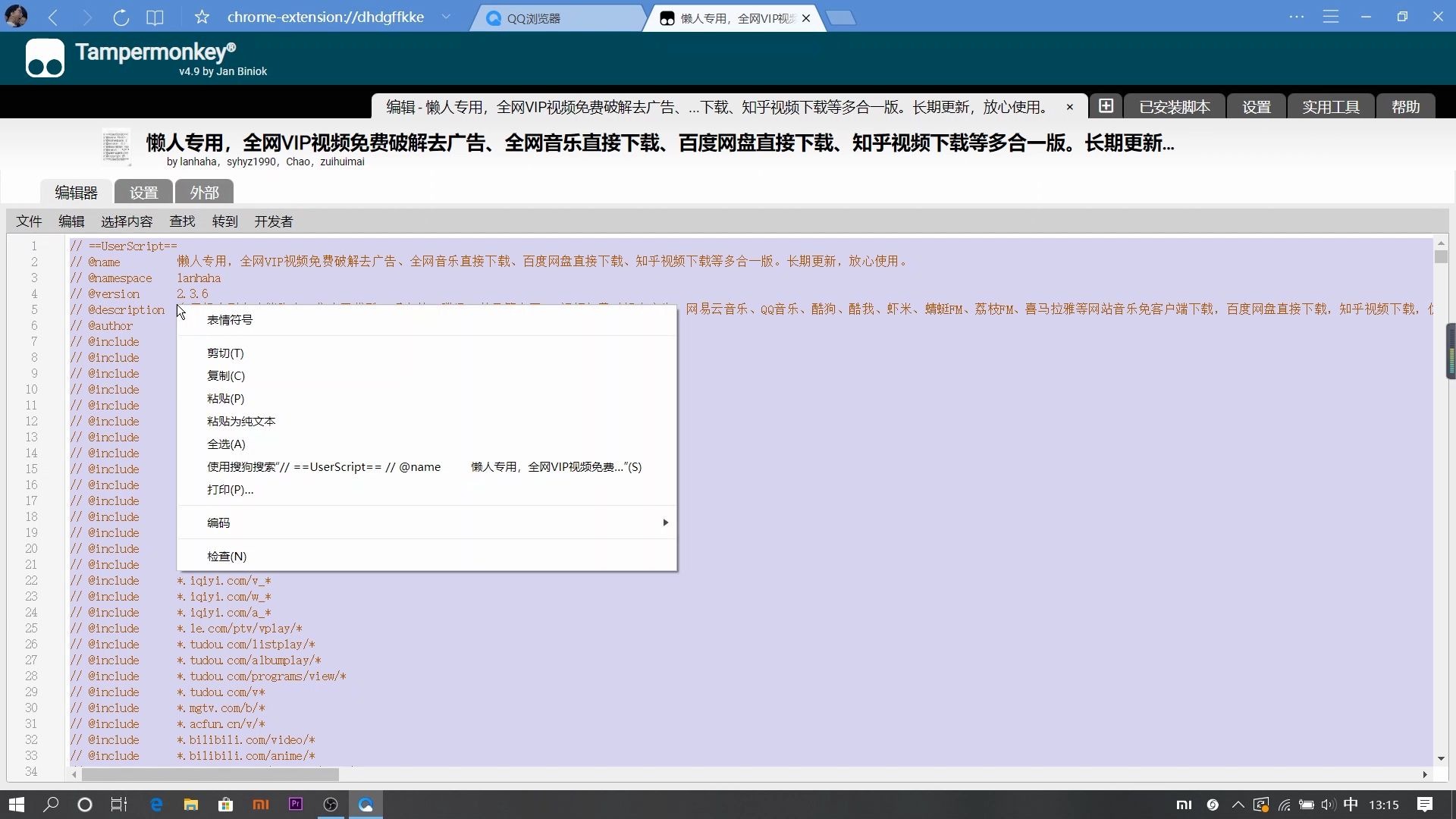
Task: Close the 懒人专用 browser tab
Action: click(806, 18)
